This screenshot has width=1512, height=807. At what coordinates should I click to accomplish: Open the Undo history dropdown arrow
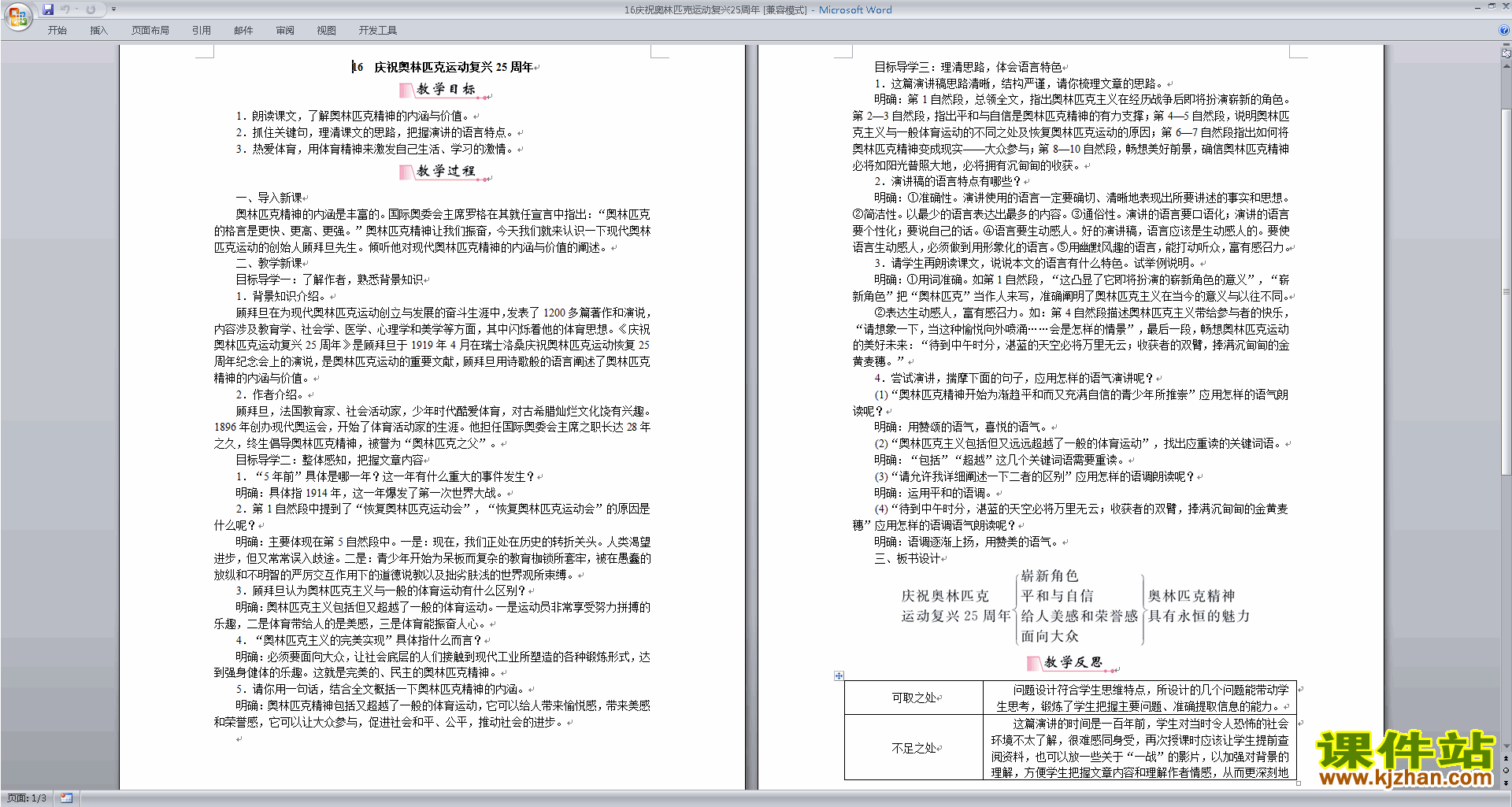click(x=77, y=9)
